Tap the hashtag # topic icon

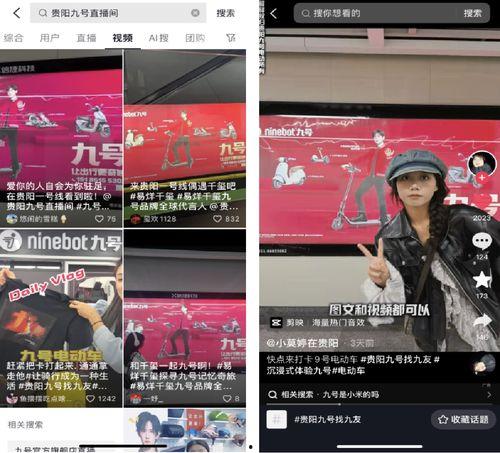click(x=277, y=419)
